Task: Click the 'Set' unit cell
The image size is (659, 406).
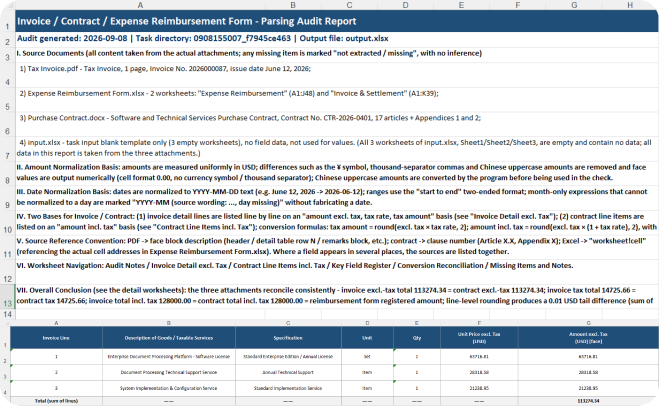Action: coord(367,356)
